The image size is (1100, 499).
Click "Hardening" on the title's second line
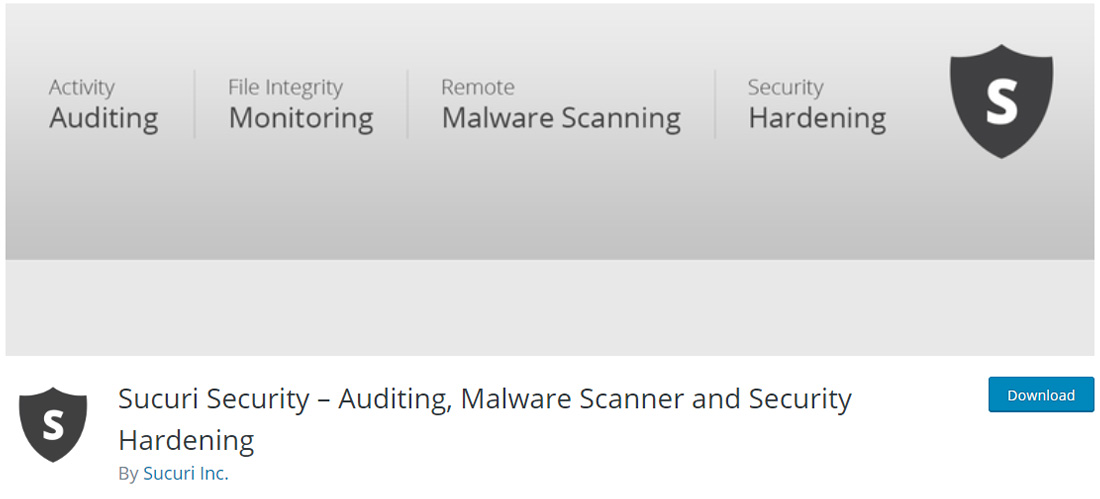(186, 439)
